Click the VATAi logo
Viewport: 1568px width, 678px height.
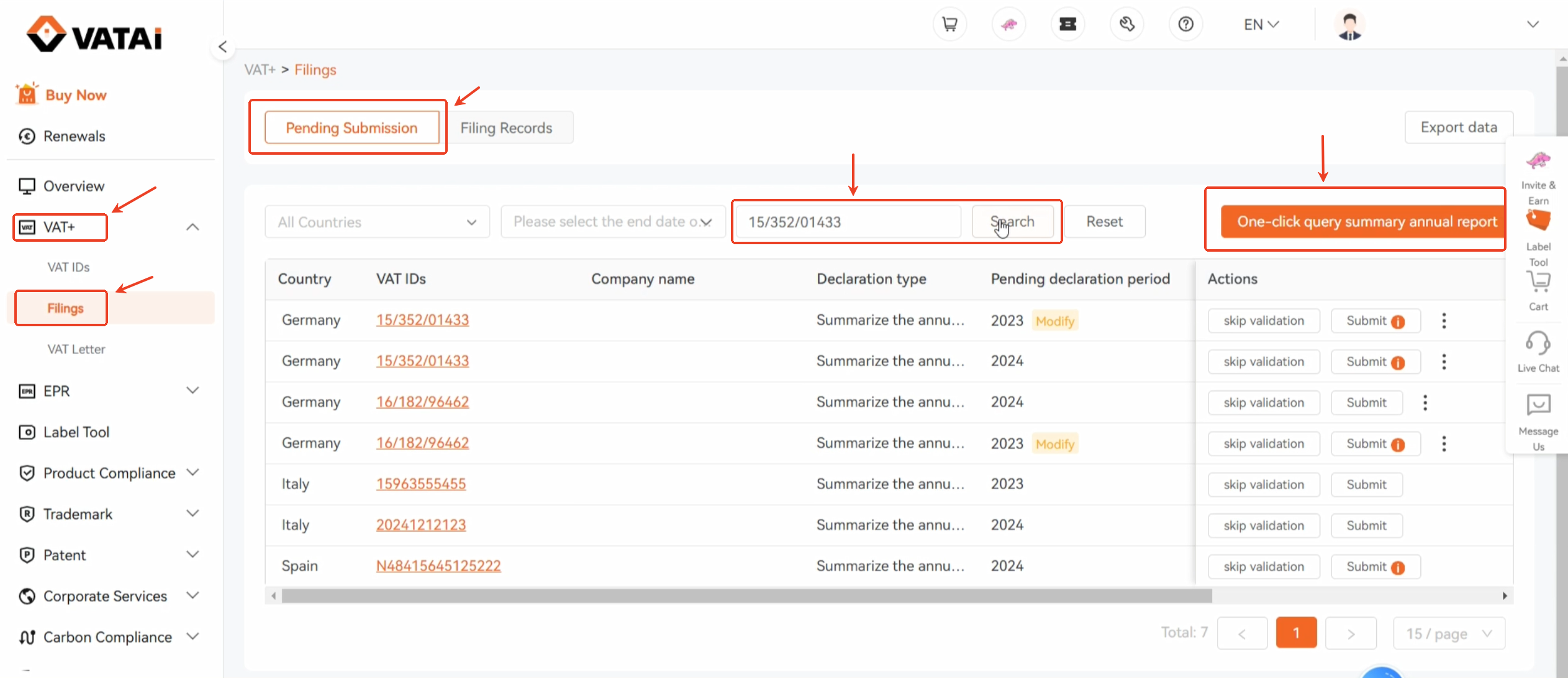coord(94,34)
